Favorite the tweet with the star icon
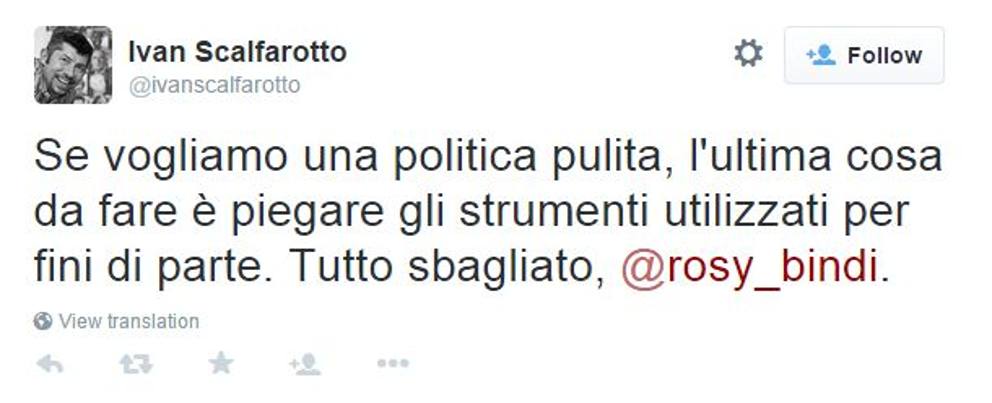 [x=221, y=363]
